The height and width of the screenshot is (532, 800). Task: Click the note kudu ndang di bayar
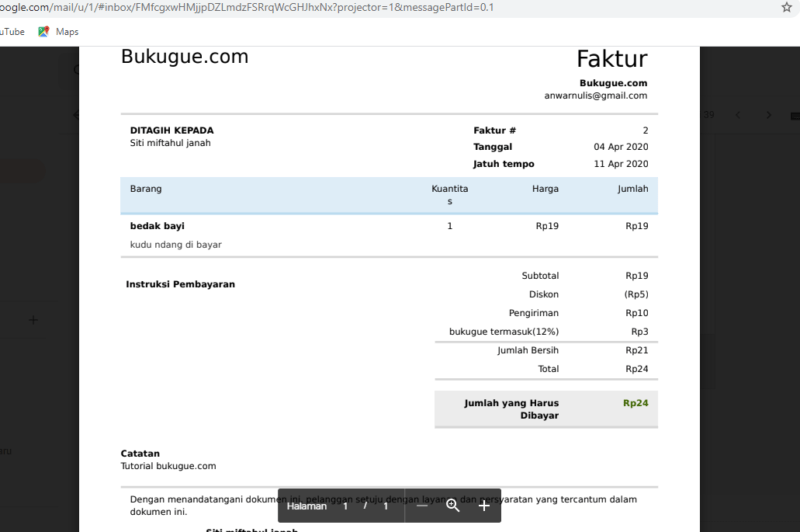point(176,245)
